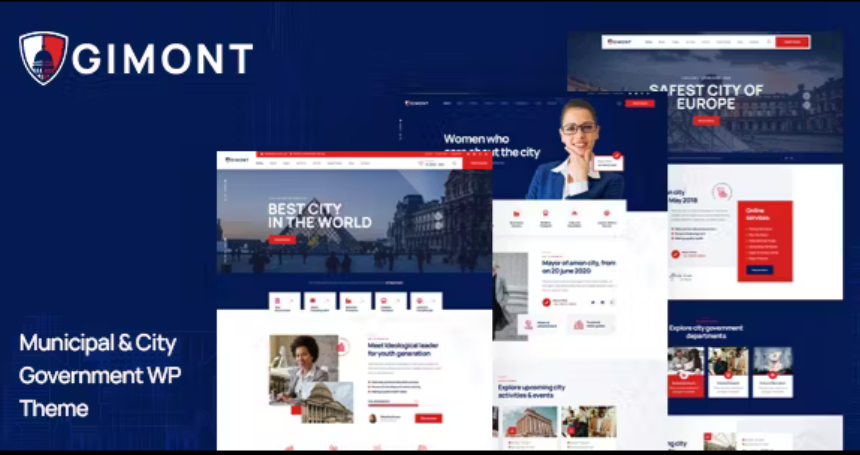Click fifth service card under Best City hero
The image size is (860, 455).
pos(426,302)
